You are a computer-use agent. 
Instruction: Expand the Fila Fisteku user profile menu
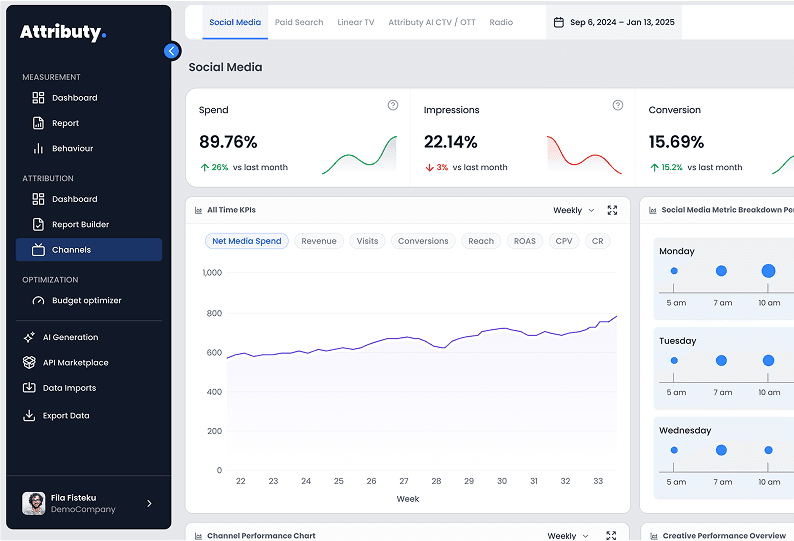(149, 503)
